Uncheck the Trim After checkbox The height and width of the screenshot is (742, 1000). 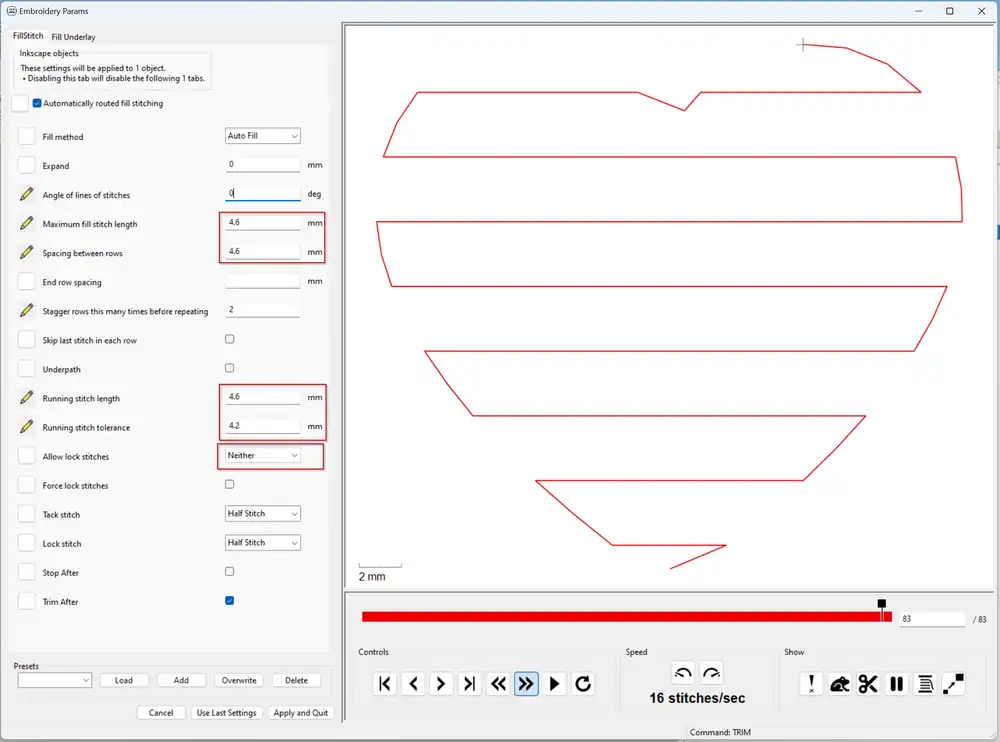tap(230, 601)
